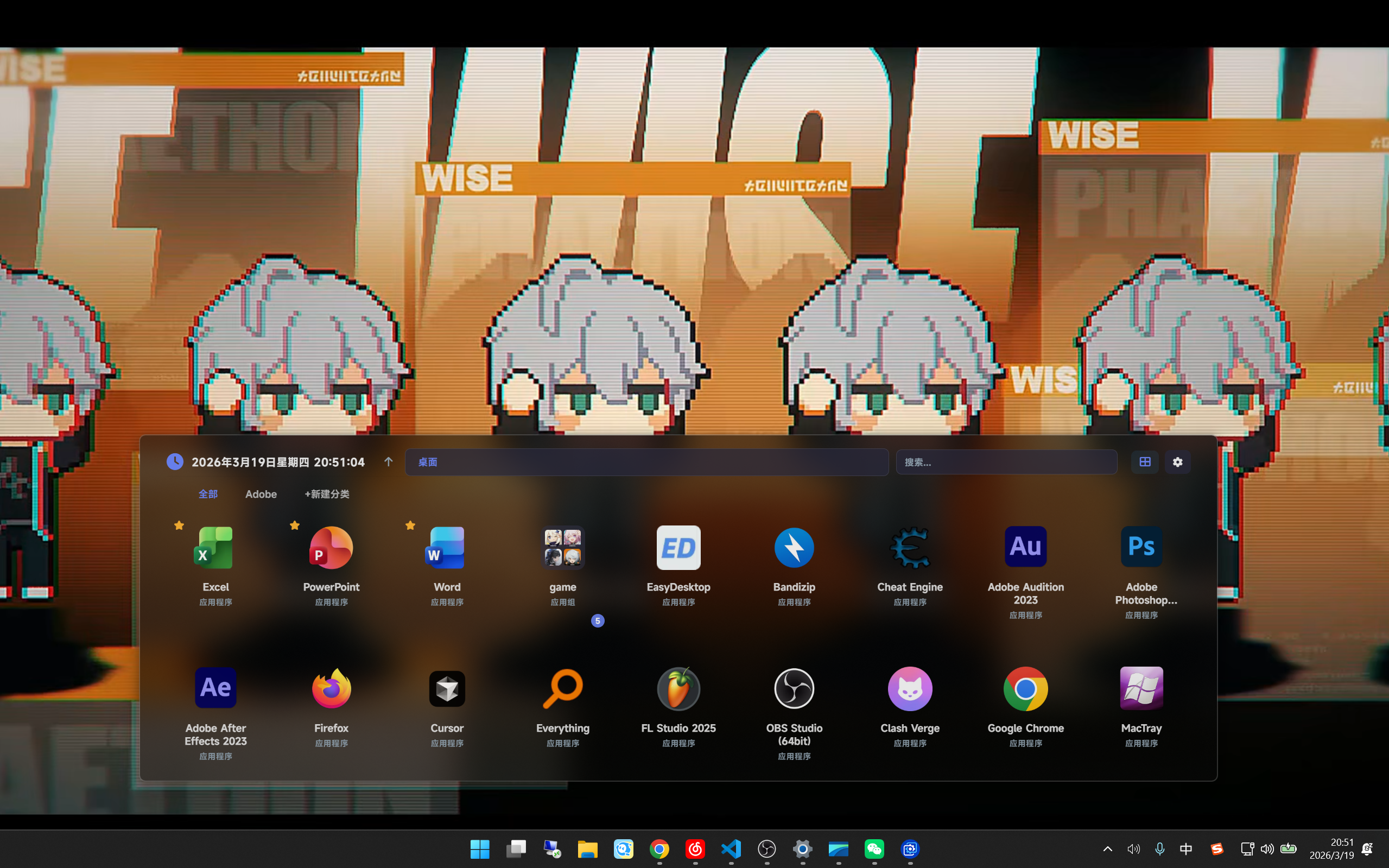This screenshot has width=1389, height=868.
Task: Click +新建分类 to add a category
Action: tap(327, 495)
